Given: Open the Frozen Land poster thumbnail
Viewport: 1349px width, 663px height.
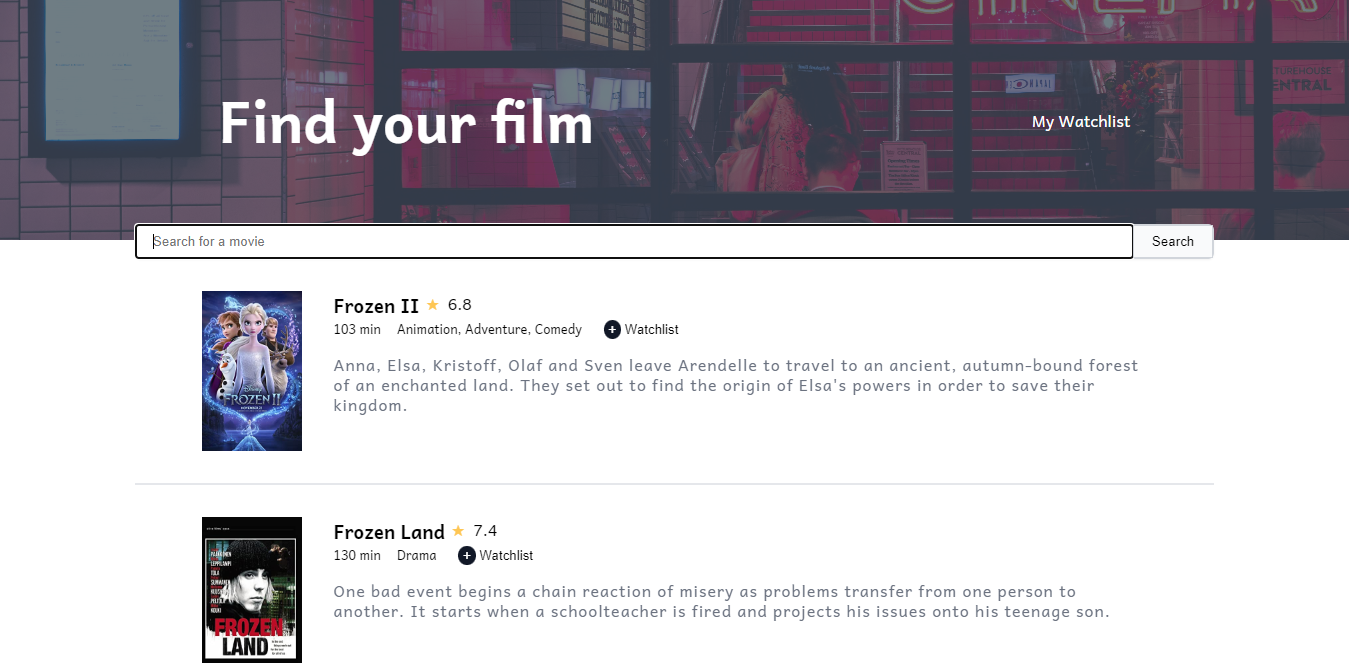Looking at the screenshot, I should (x=252, y=590).
